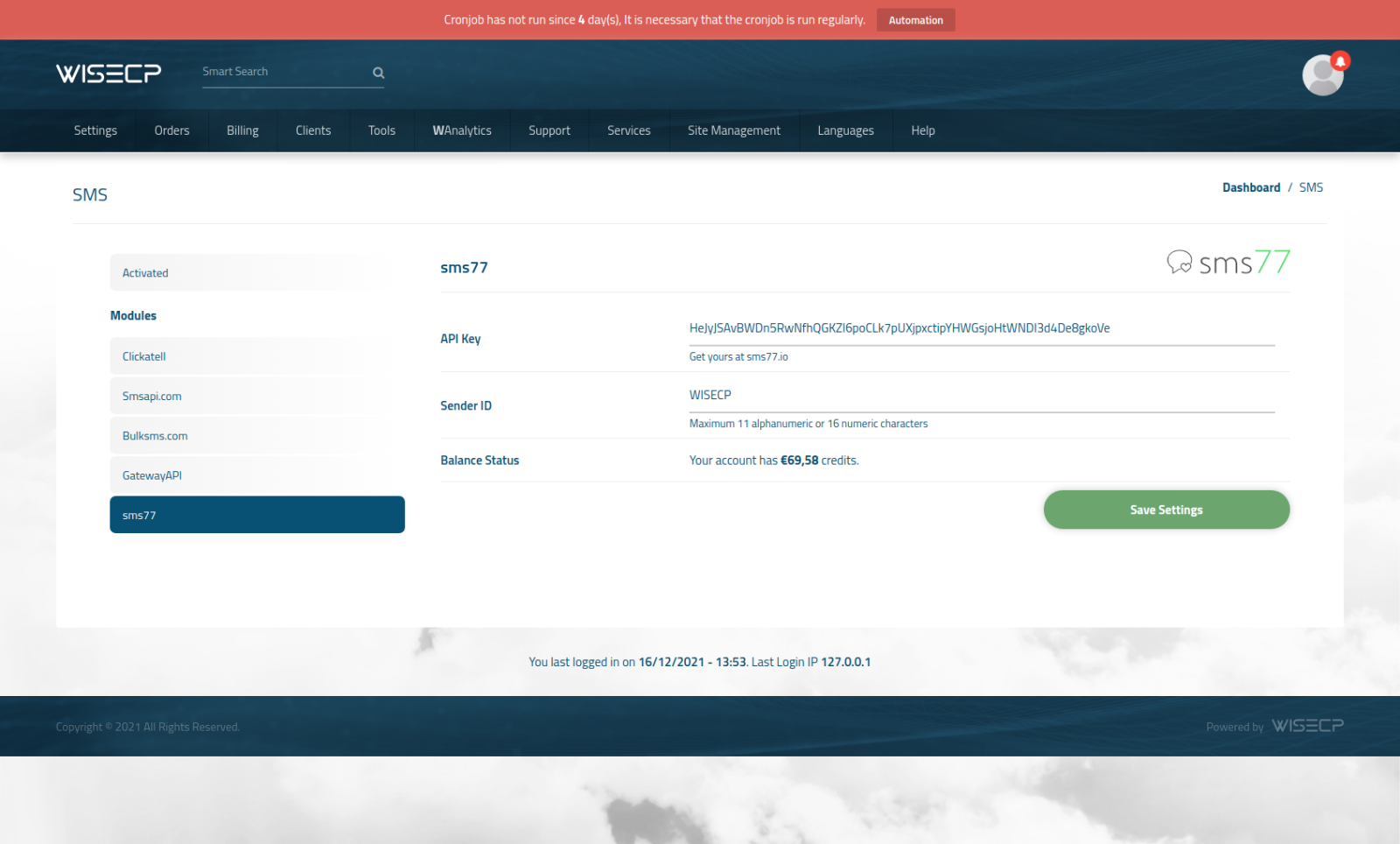Select the Activated tab in sidebar

(257, 273)
